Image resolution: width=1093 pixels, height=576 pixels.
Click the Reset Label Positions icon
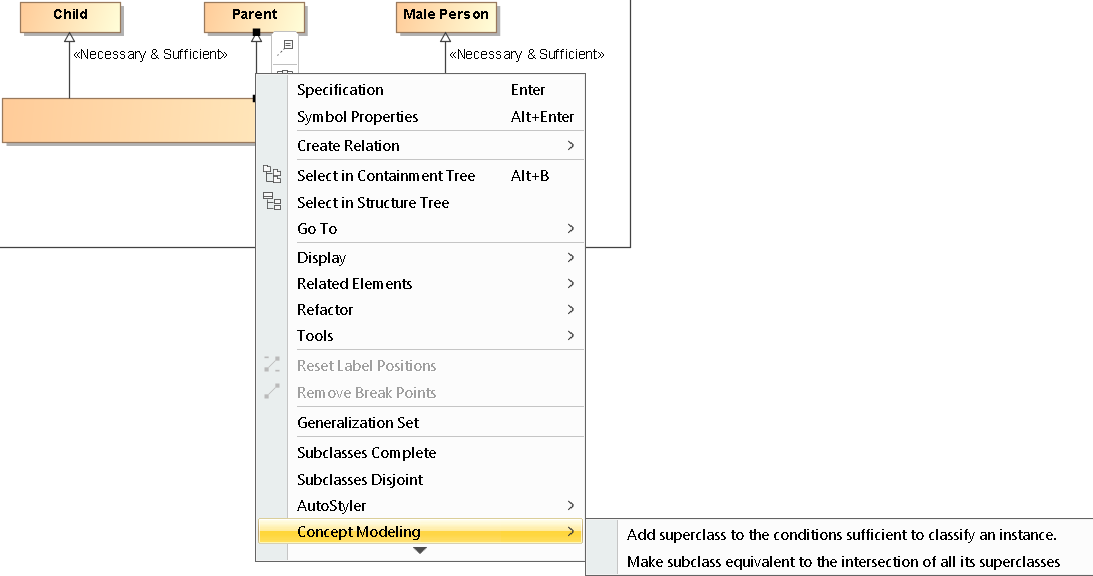pyautogui.click(x=272, y=365)
